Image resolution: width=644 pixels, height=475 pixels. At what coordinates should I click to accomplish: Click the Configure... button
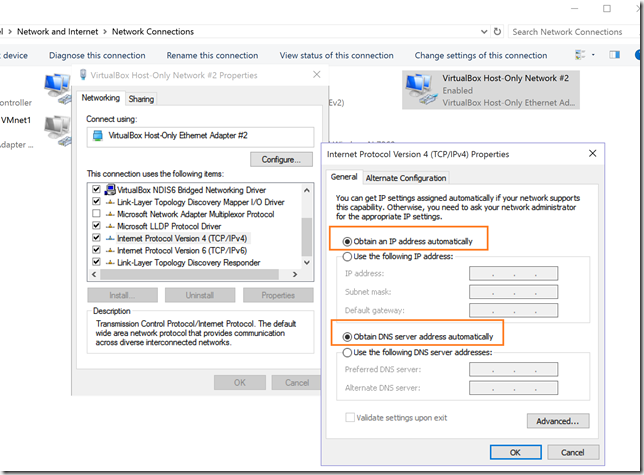coord(281,160)
